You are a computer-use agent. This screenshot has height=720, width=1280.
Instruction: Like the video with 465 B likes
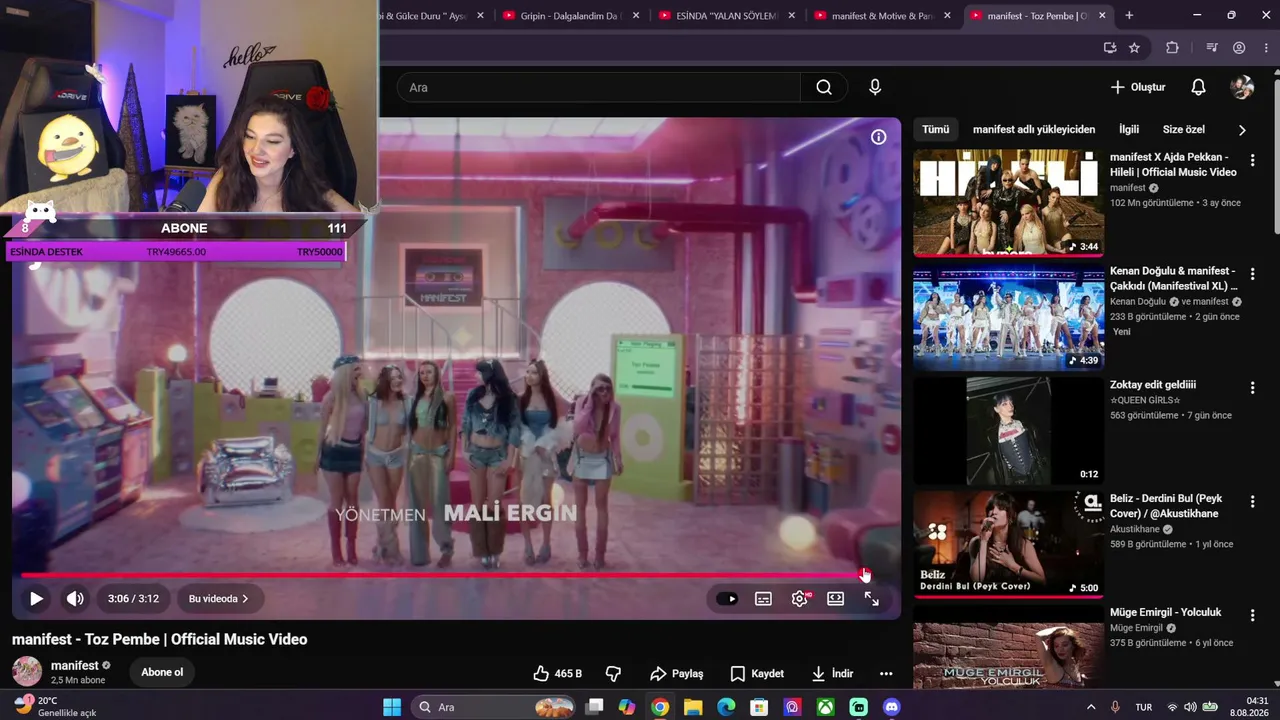click(x=557, y=673)
